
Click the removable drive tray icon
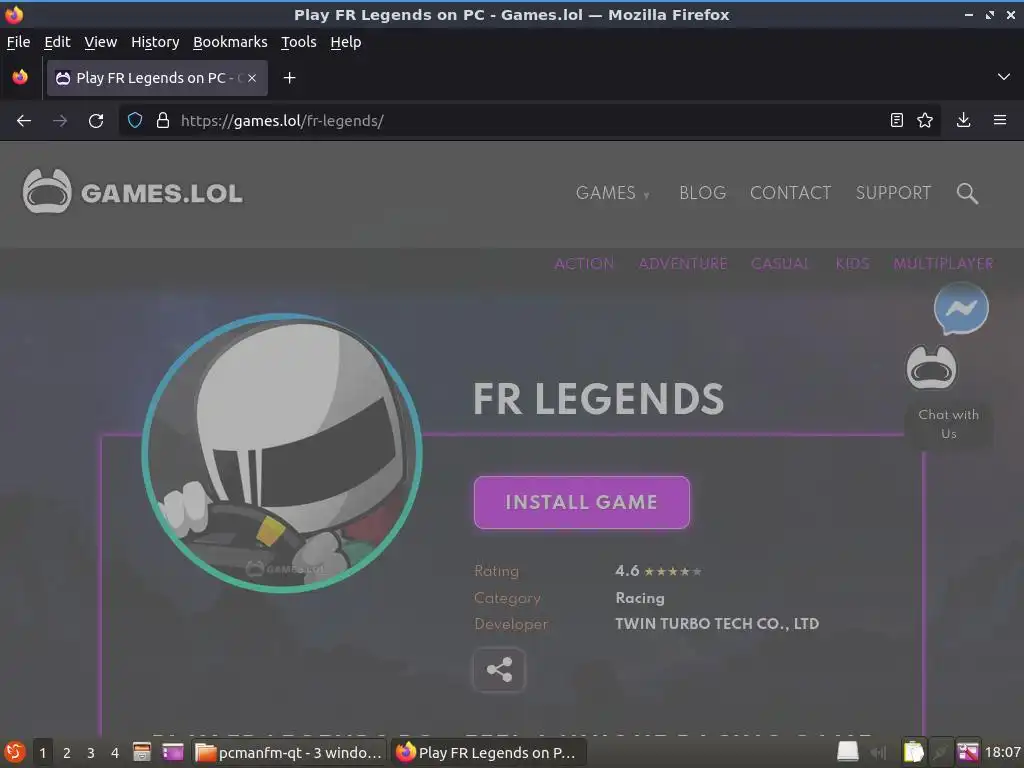coord(848,752)
